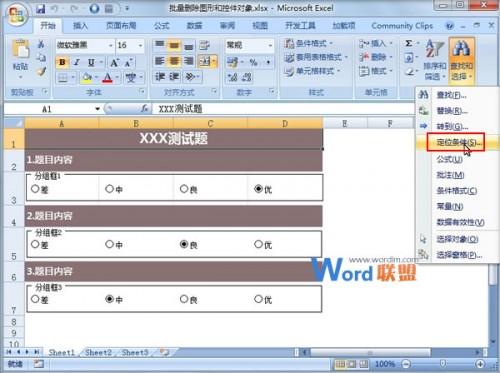
Task: Open font color dropdown arrow
Action: [x=117, y=78]
